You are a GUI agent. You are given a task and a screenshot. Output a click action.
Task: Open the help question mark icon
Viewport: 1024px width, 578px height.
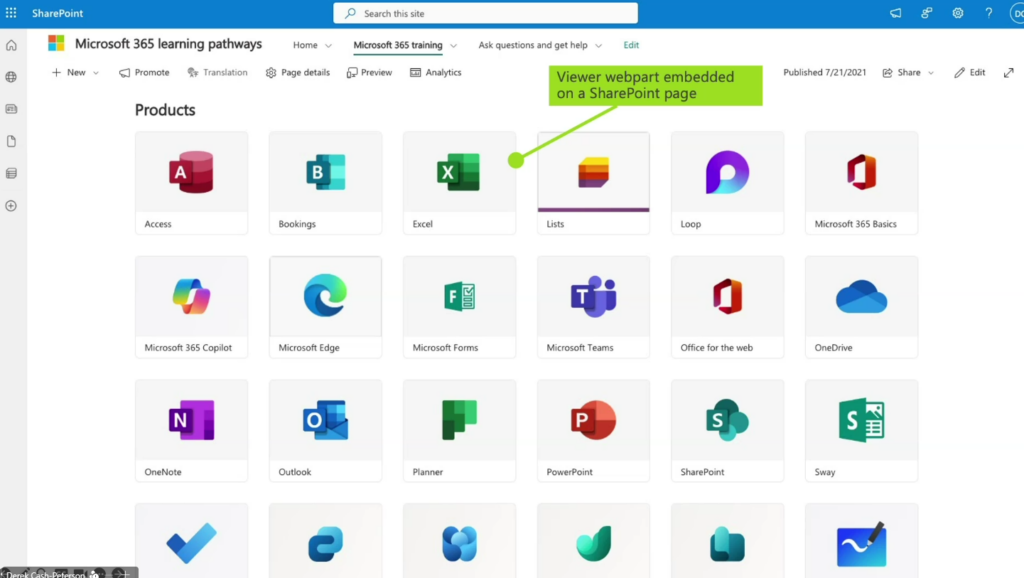988,13
